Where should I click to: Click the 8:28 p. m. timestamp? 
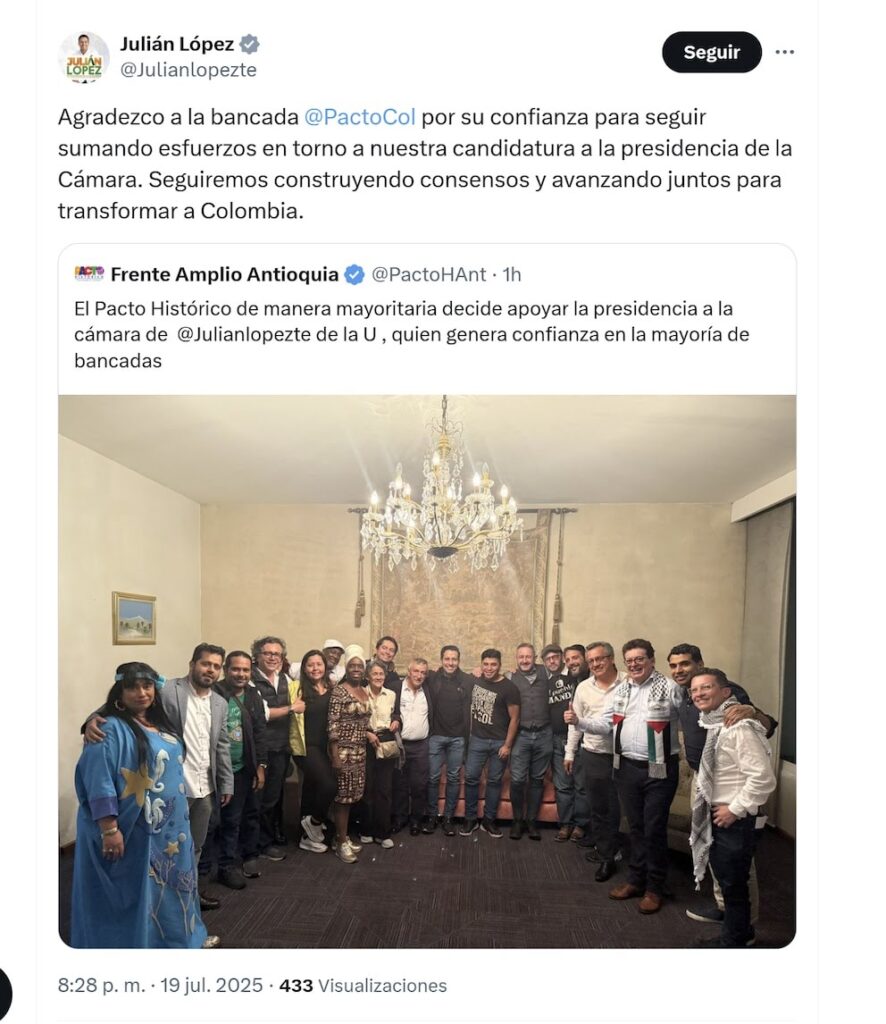pyautogui.click(x=101, y=985)
